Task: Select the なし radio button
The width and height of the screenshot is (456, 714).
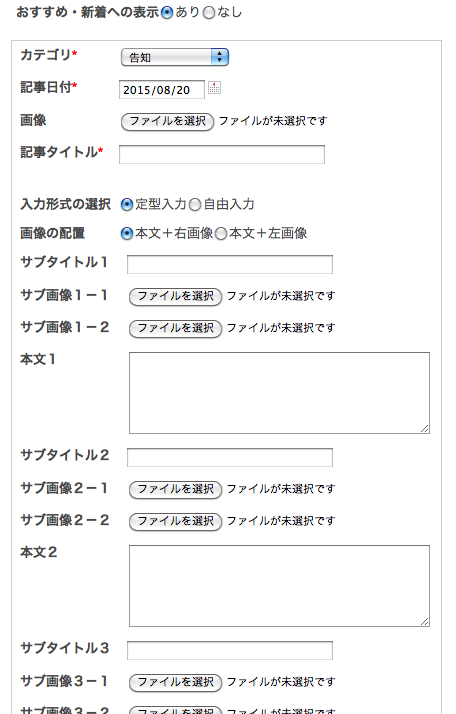Action: [209, 13]
